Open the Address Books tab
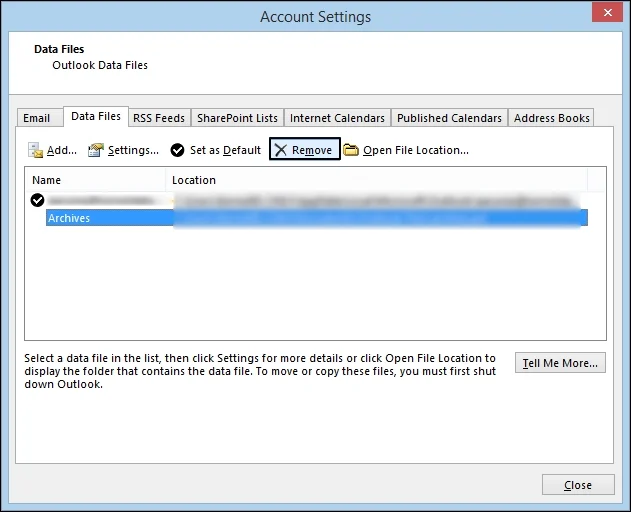The height and width of the screenshot is (512, 631). (x=551, y=118)
